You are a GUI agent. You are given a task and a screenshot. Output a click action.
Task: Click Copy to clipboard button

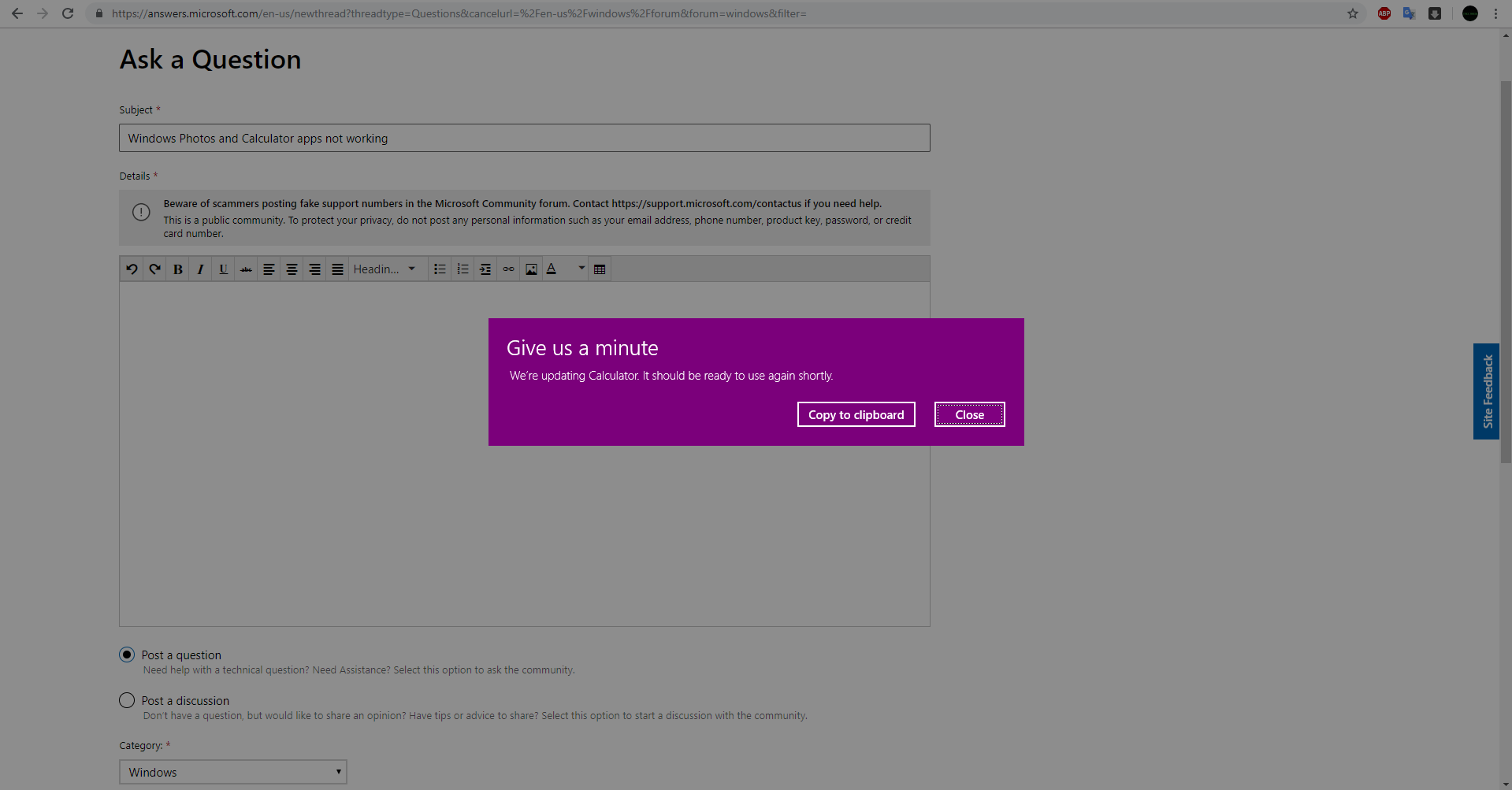[x=856, y=414]
